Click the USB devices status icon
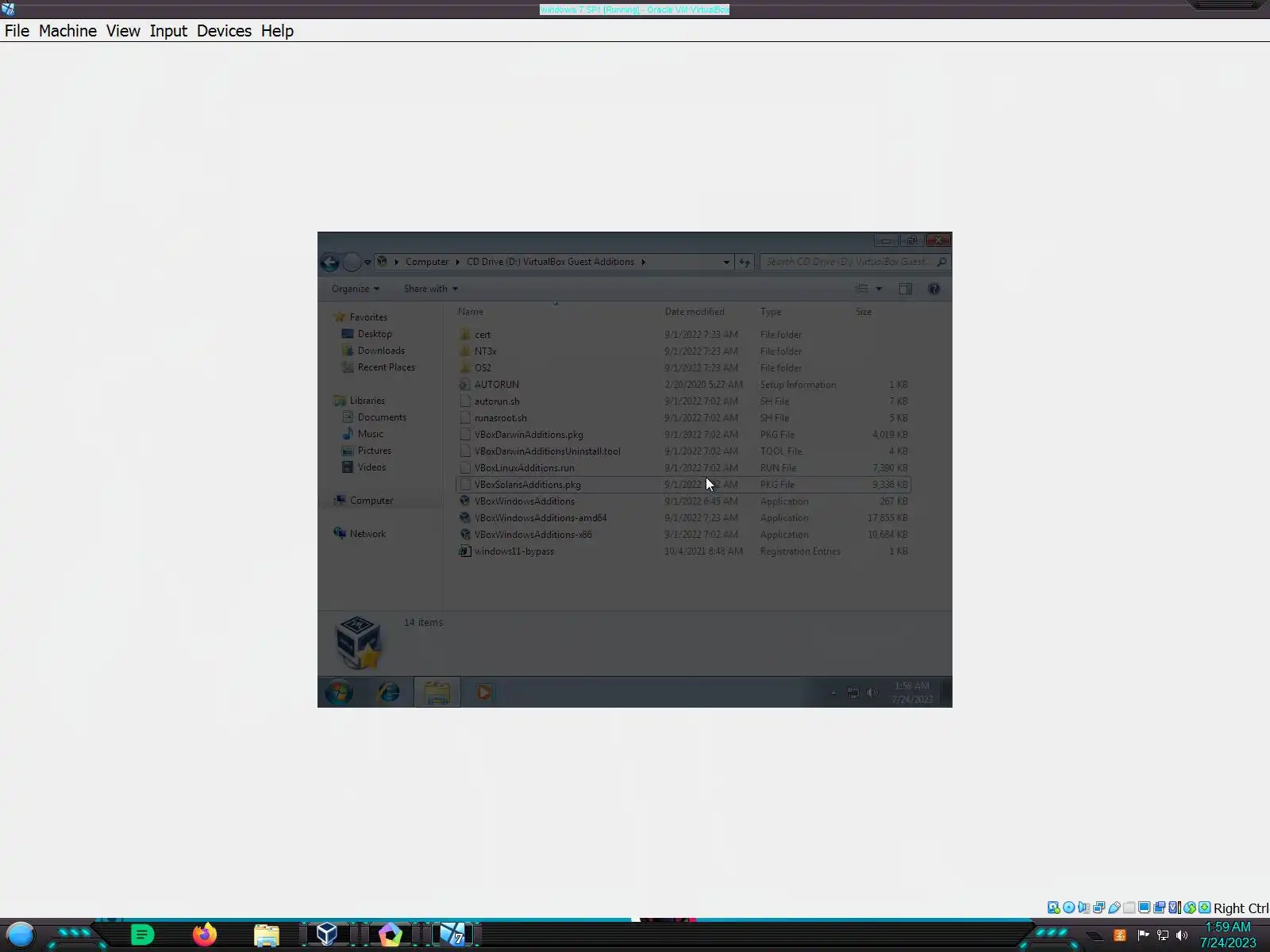 click(x=1114, y=908)
